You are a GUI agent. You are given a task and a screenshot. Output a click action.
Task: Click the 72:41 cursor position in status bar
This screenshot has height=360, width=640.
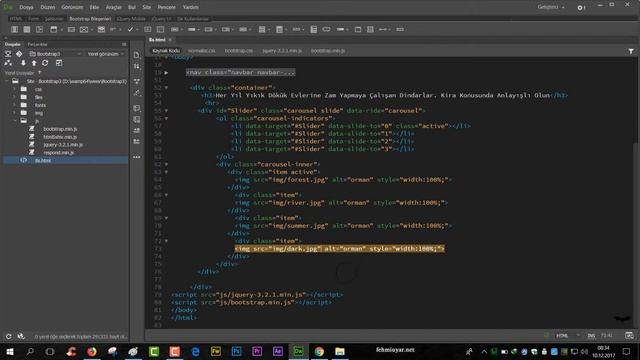[x=607, y=336]
